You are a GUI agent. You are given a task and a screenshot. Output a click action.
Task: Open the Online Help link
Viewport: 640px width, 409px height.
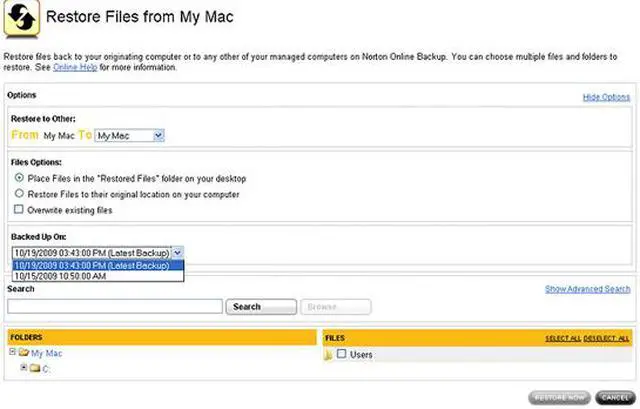[x=75, y=67]
